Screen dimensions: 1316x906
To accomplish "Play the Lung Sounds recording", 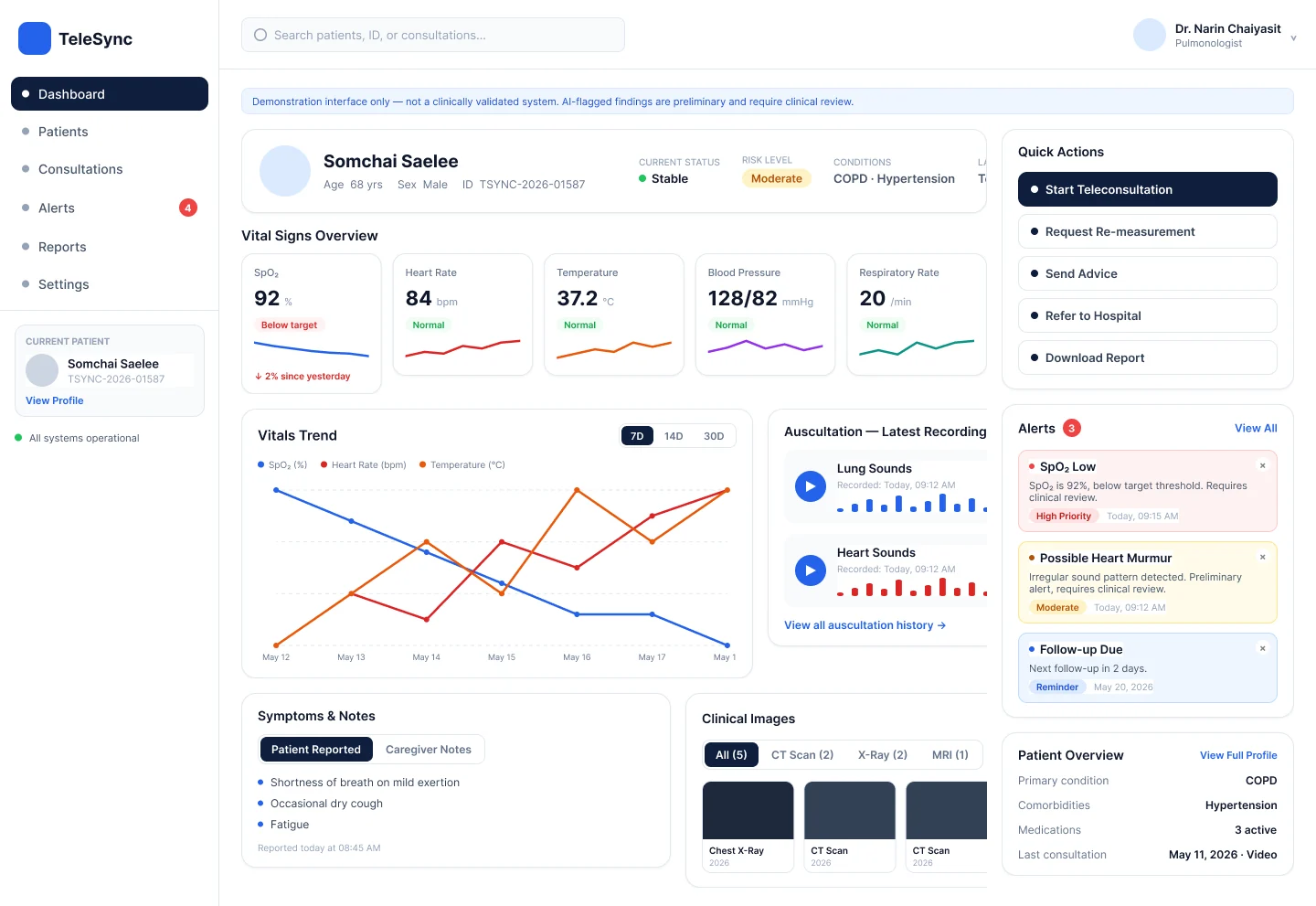I will coord(811,486).
